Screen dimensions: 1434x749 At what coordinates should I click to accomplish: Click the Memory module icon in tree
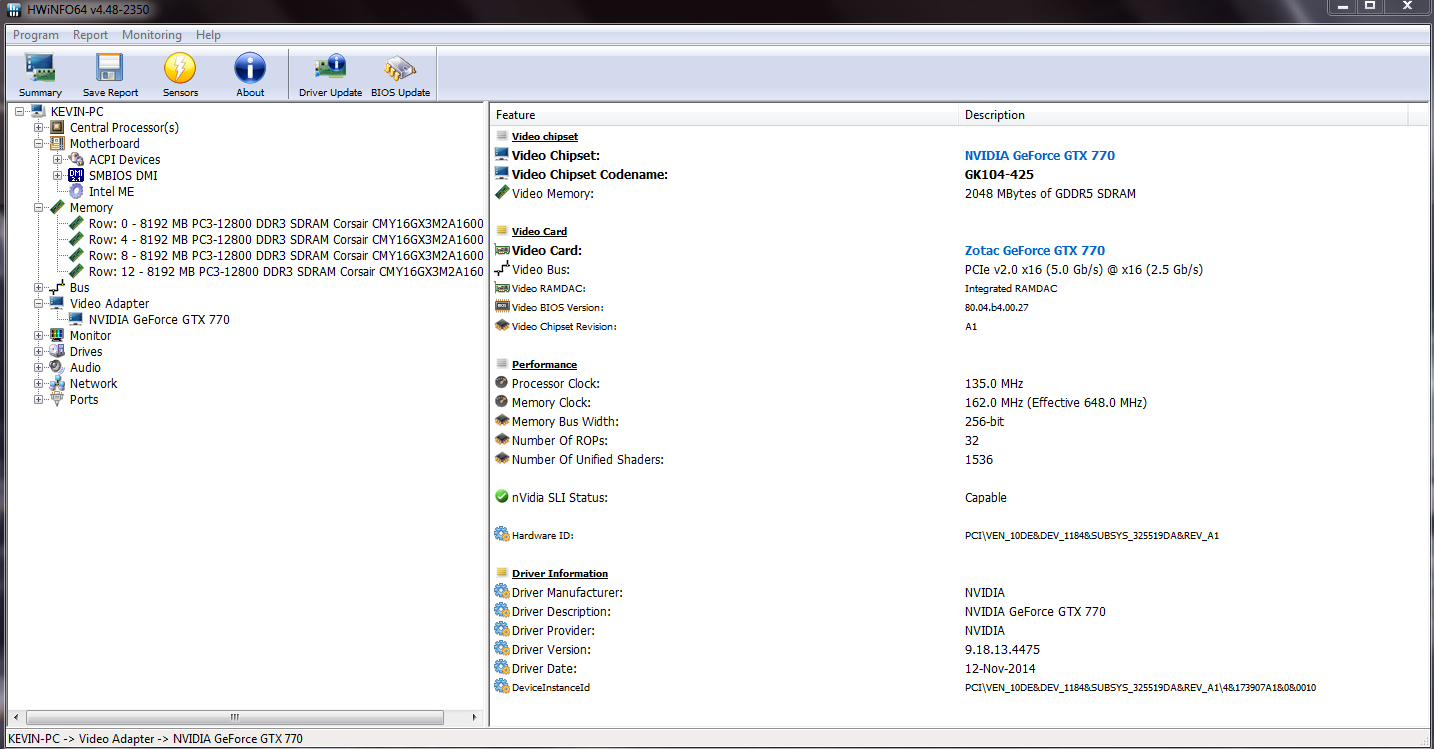click(57, 207)
